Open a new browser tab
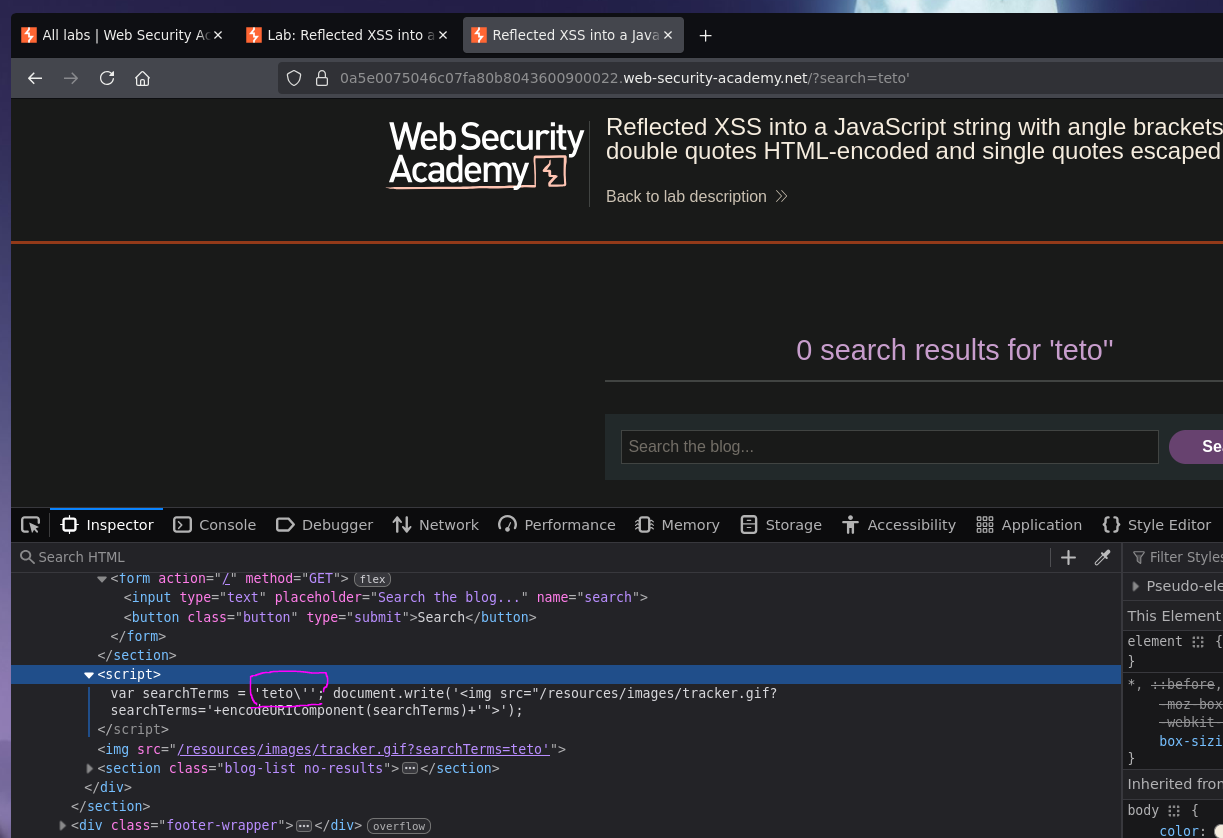1223x838 pixels. pyautogui.click(x=705, y=35)
